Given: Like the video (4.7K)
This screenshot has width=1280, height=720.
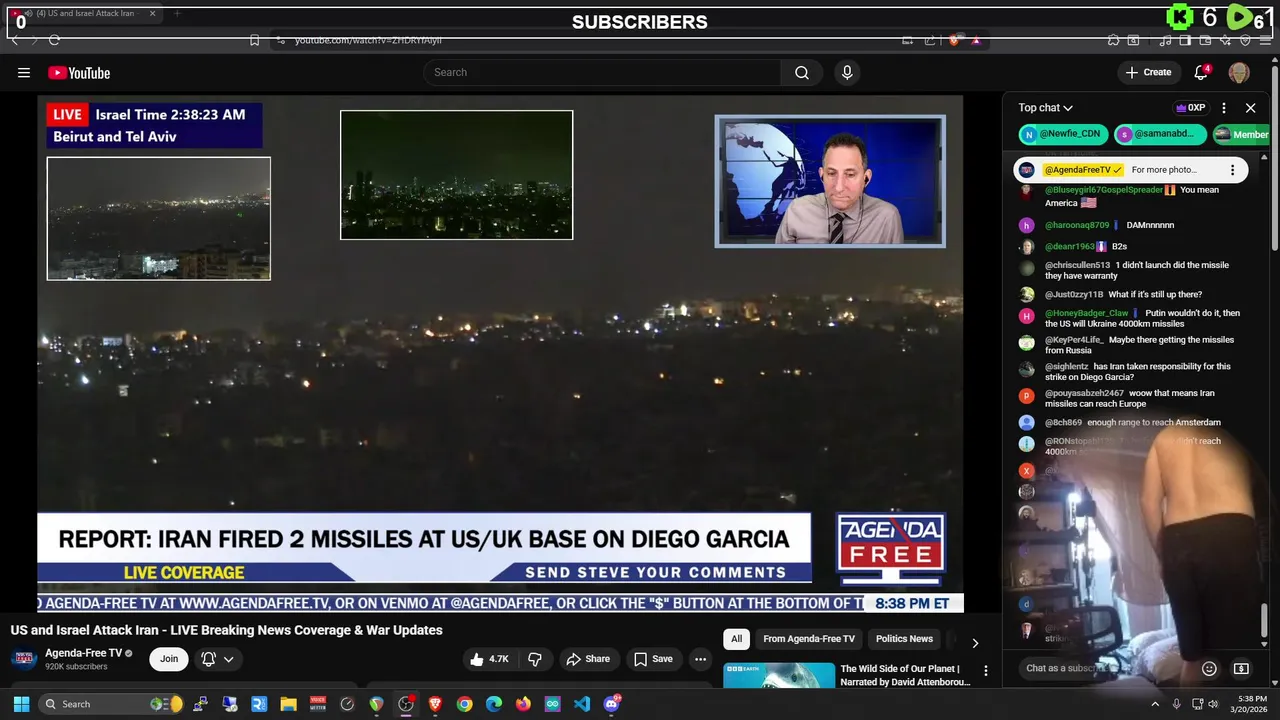Looking at the screenshot, I should (x=488, y=659).
